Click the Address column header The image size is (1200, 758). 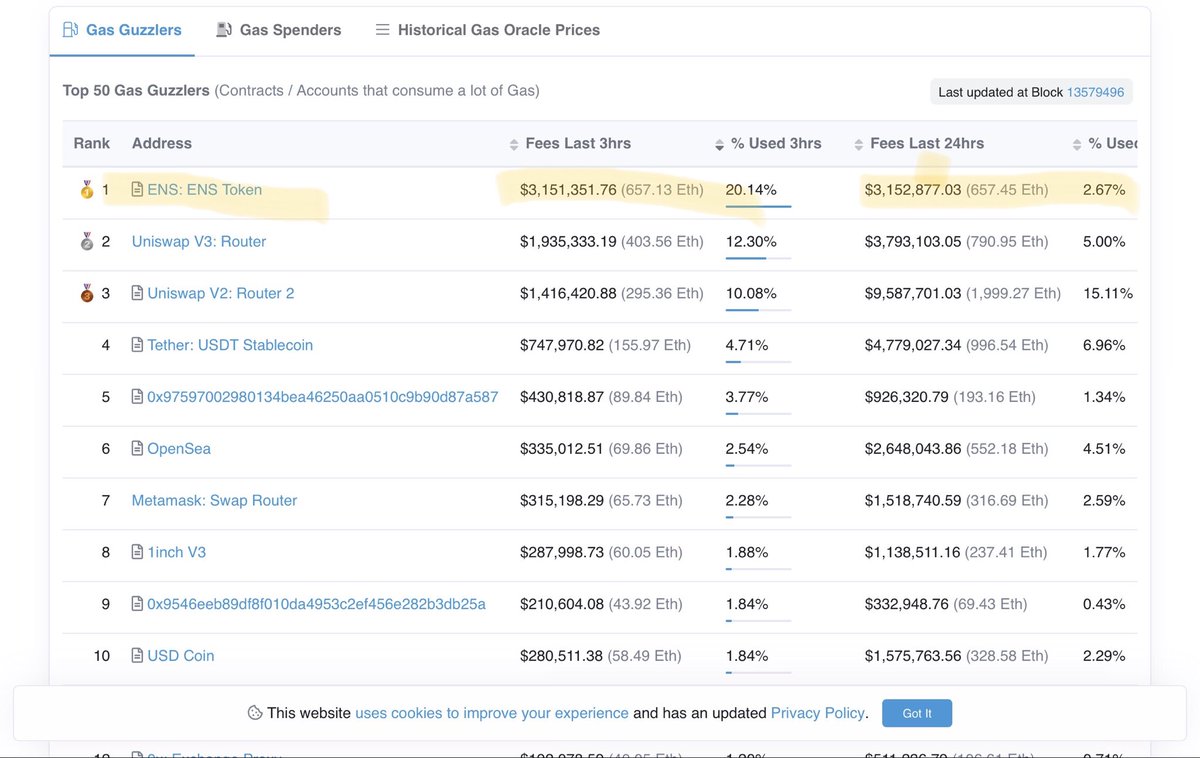162,144
